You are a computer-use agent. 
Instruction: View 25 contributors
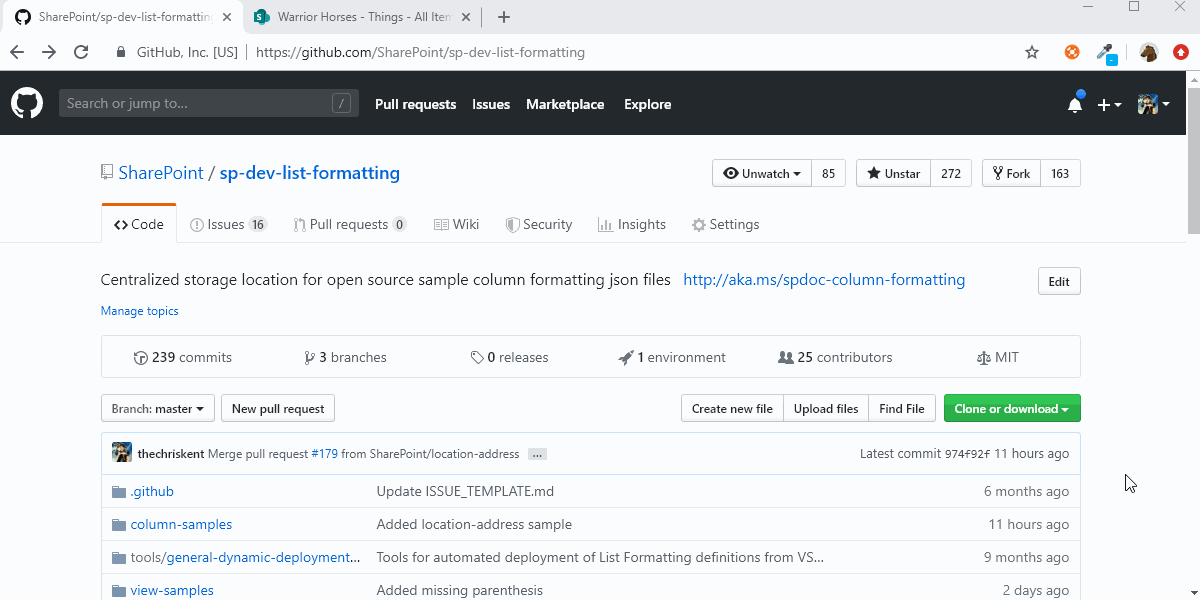tap(835, 357)
